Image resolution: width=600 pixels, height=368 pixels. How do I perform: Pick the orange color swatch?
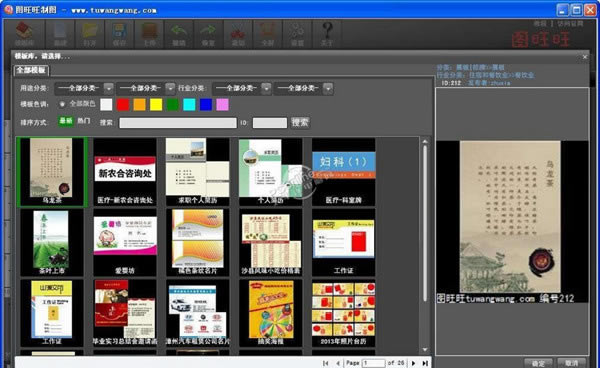coord(139,104)
